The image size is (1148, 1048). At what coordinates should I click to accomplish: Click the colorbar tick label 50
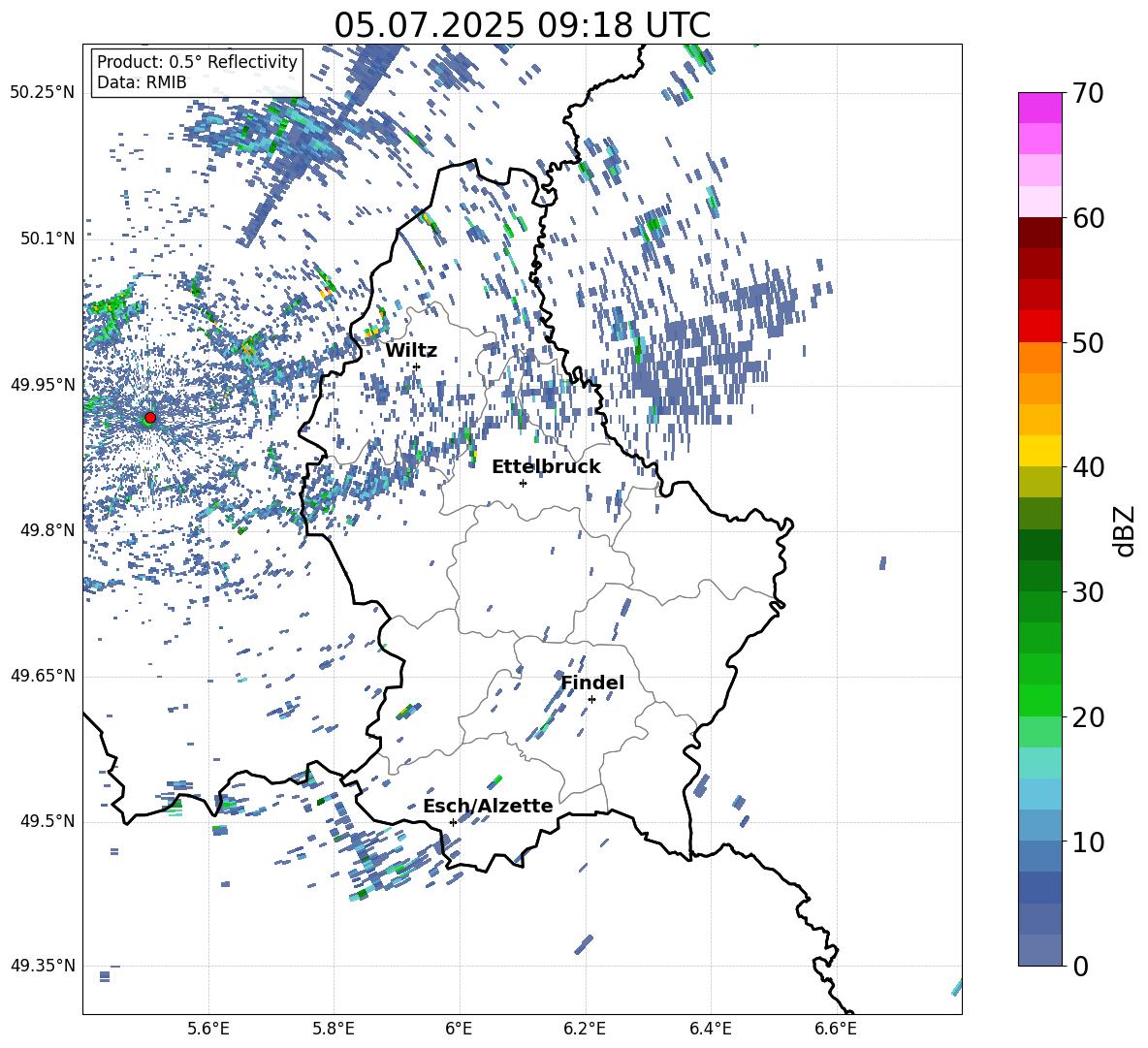[x=1088, y=343]
